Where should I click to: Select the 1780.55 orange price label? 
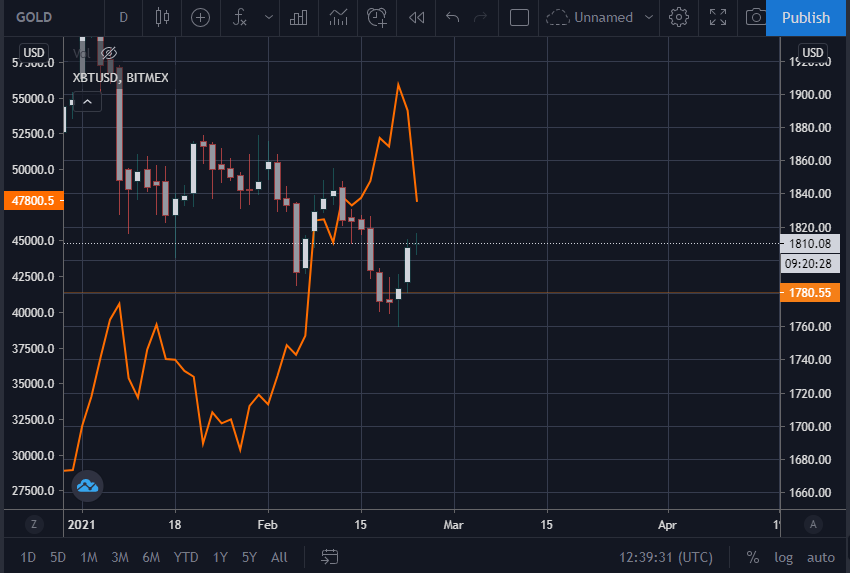tap(810, 293)
